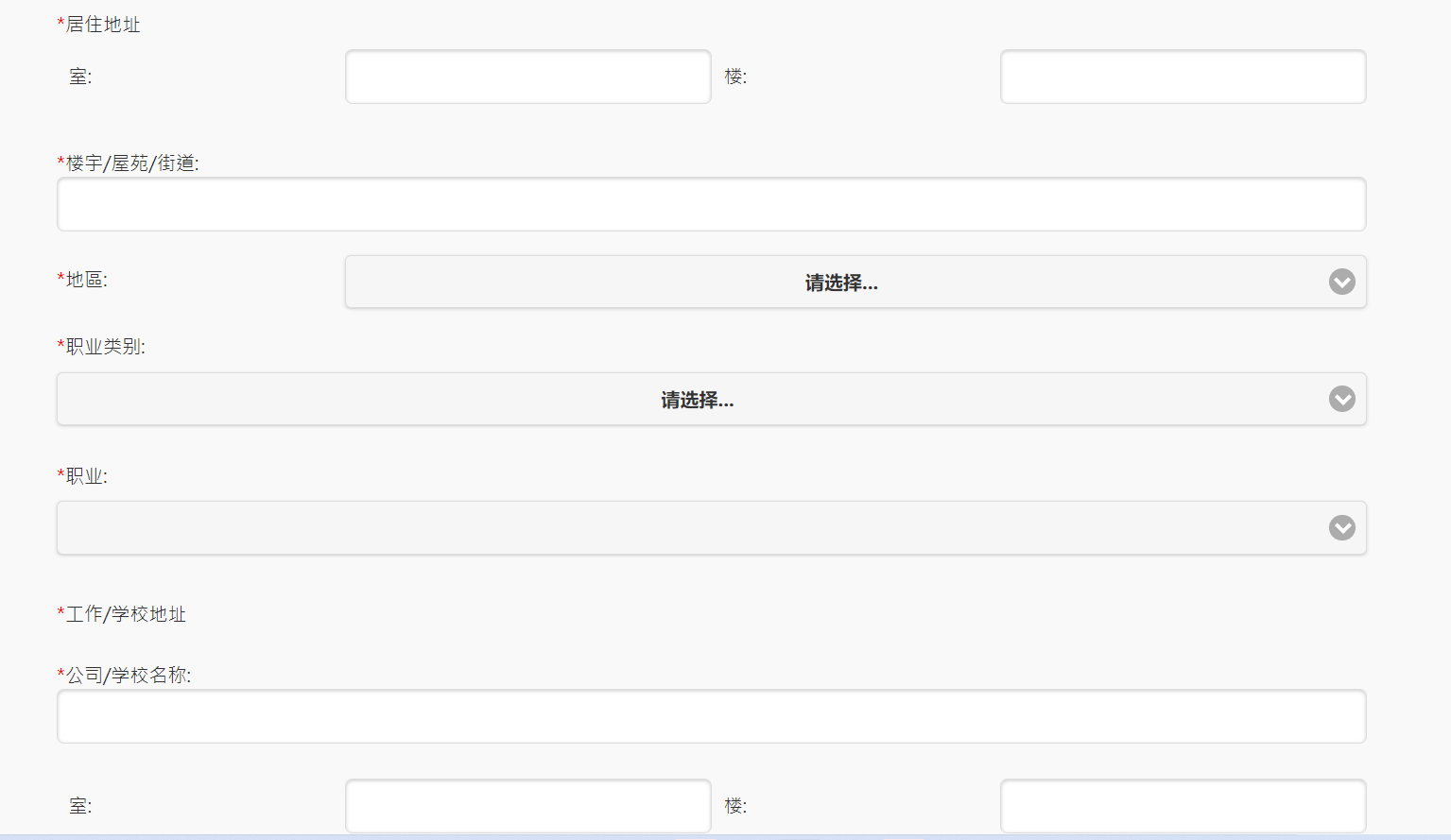This screenshot has height=840, width=1451.
Task: Click the 工作/学校地址 section label
Action: [x=125, y=614]
